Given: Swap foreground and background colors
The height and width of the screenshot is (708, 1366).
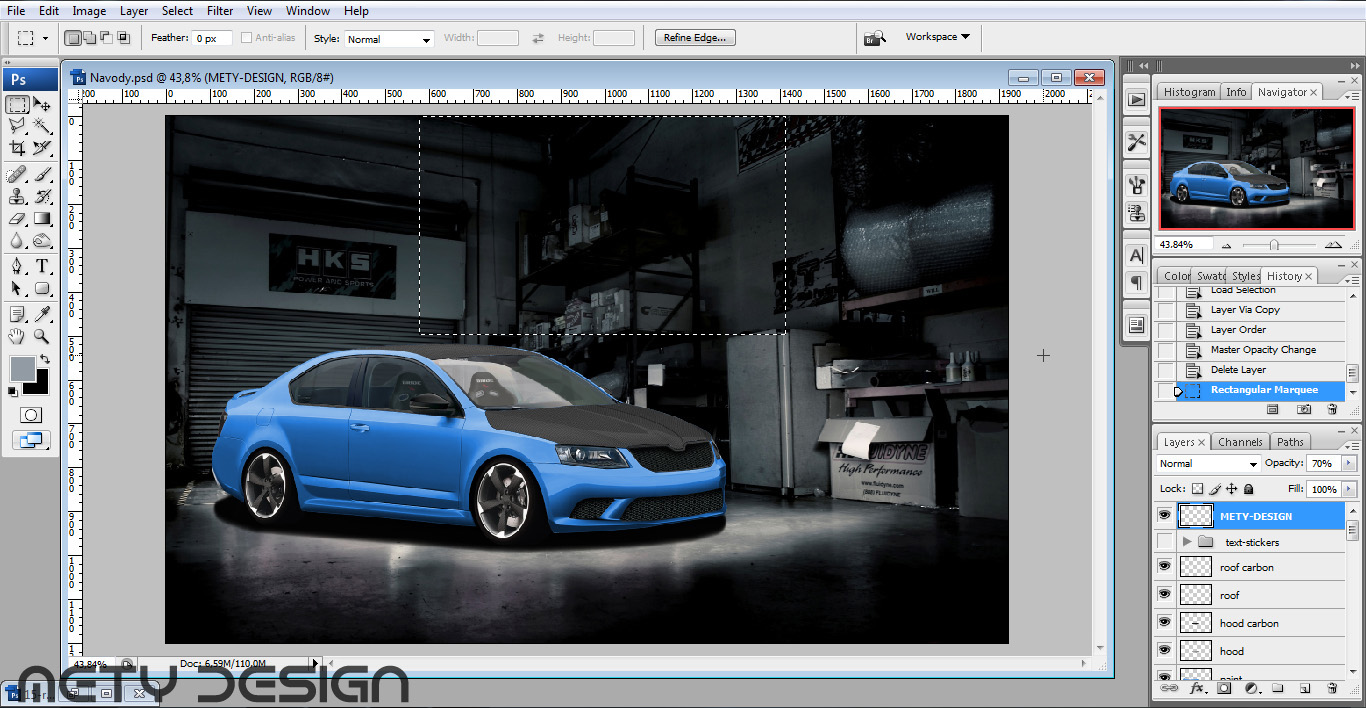Looking at the screenshot, I should pyautogui.click(x=45, y=360).
